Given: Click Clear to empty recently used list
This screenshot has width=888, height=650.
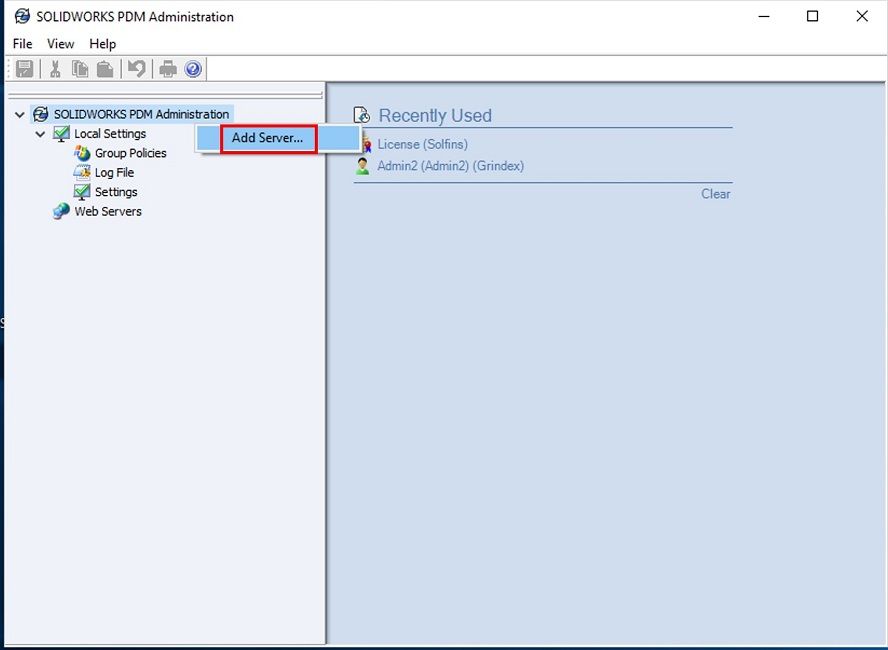Looking at the screenshot, I should [715, 194].
